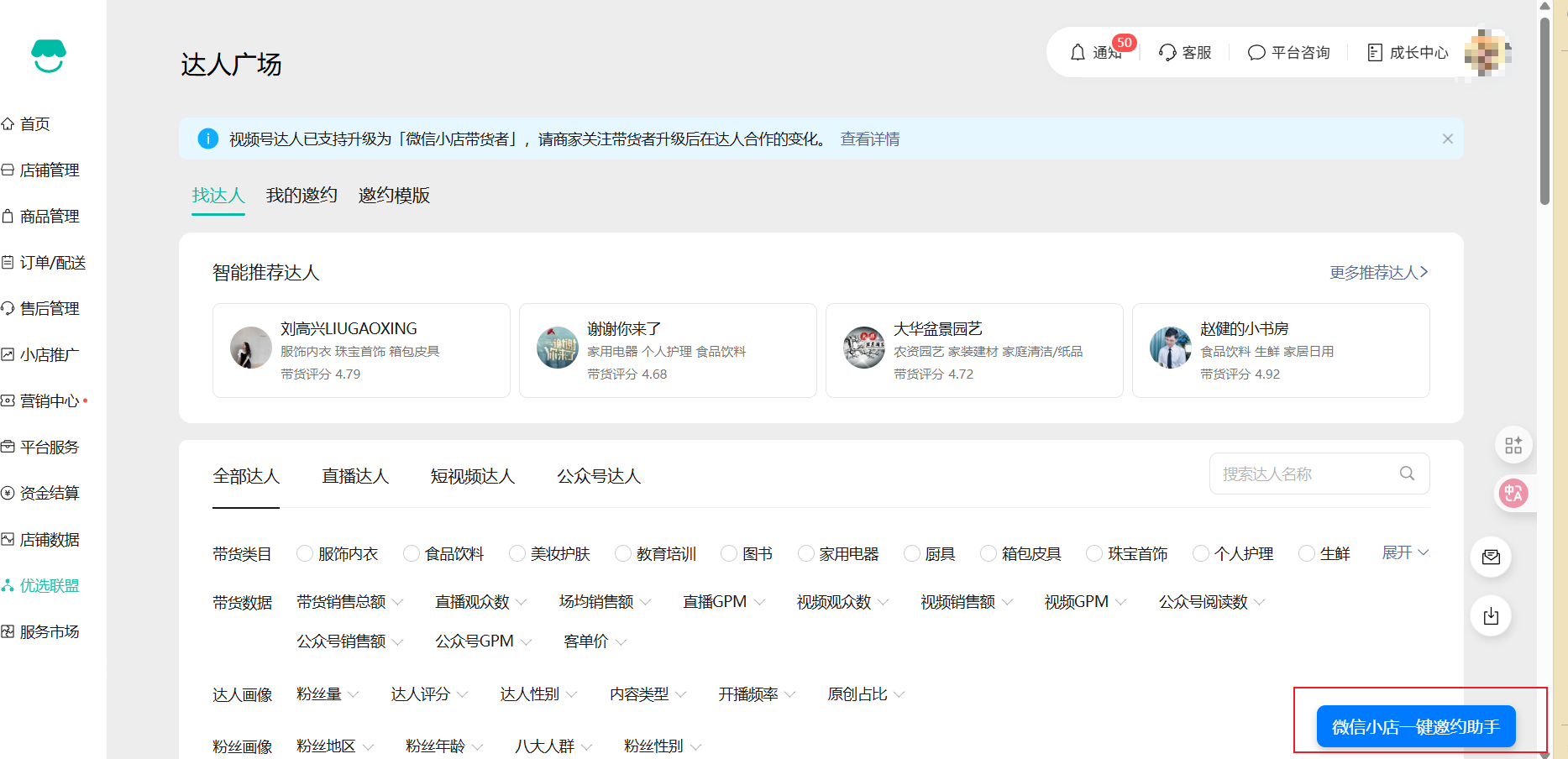This screenshot has width=1568, height=759.
Task: Open 刘高兴LIUGAOXING recommended card
Action: (361, 350)
